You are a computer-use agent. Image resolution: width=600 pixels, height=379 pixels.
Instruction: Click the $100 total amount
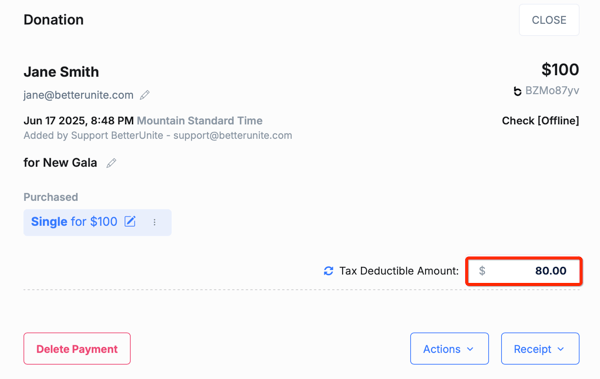pos(560,70)
